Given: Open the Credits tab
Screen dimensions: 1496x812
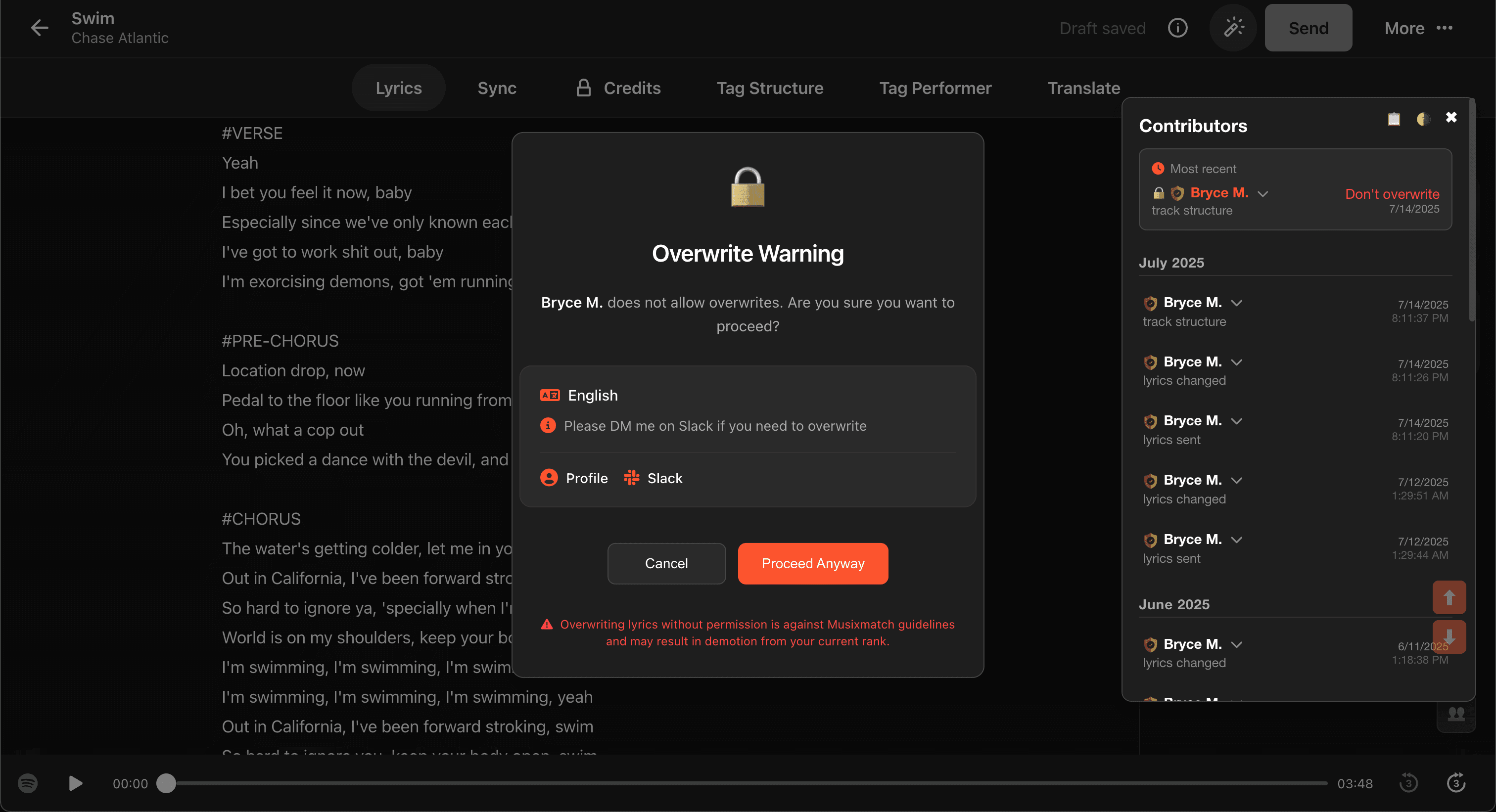Looking at the screenshot, I should [618, 88].
